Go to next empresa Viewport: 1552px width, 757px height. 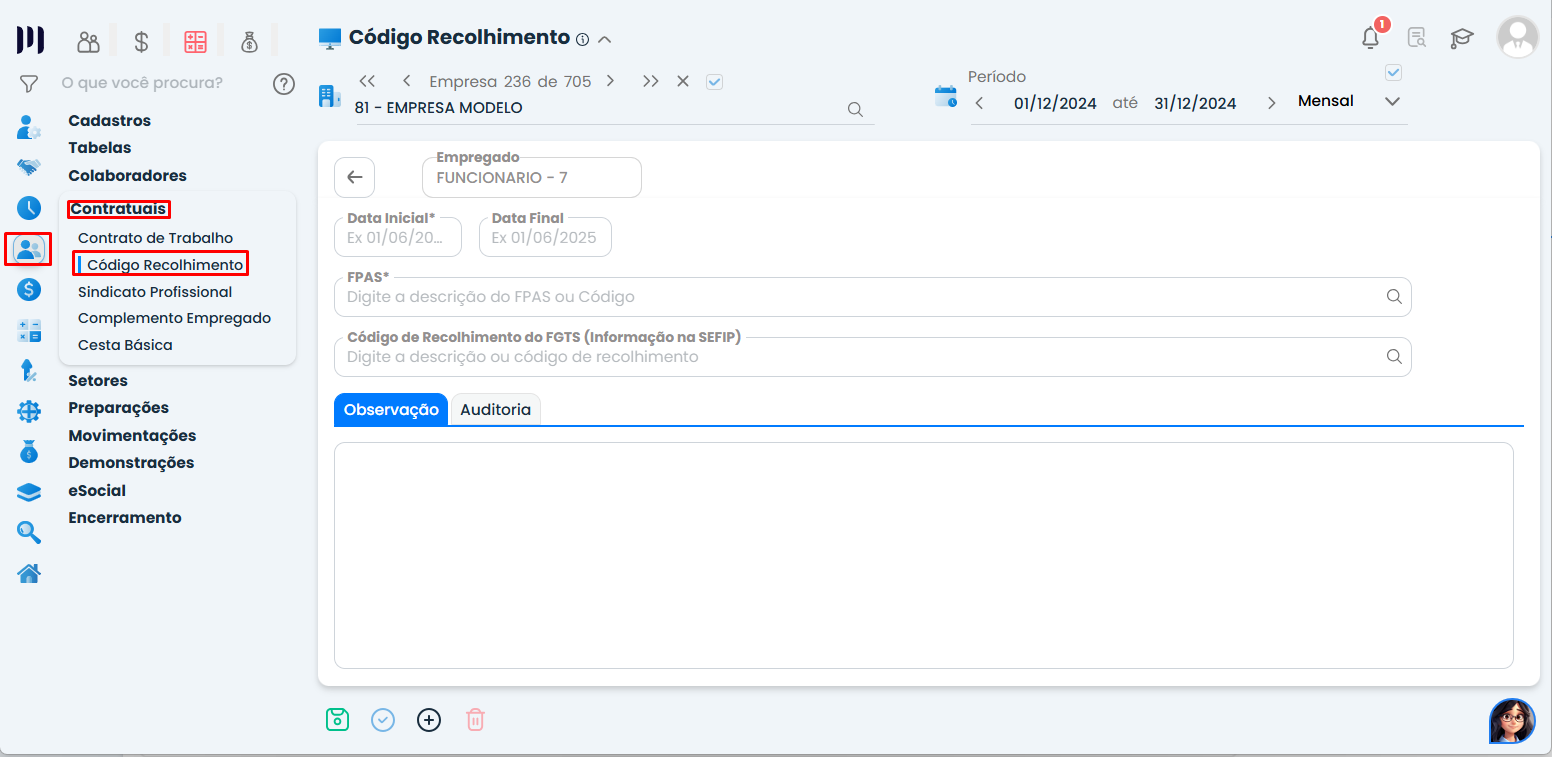pos(610,81)
